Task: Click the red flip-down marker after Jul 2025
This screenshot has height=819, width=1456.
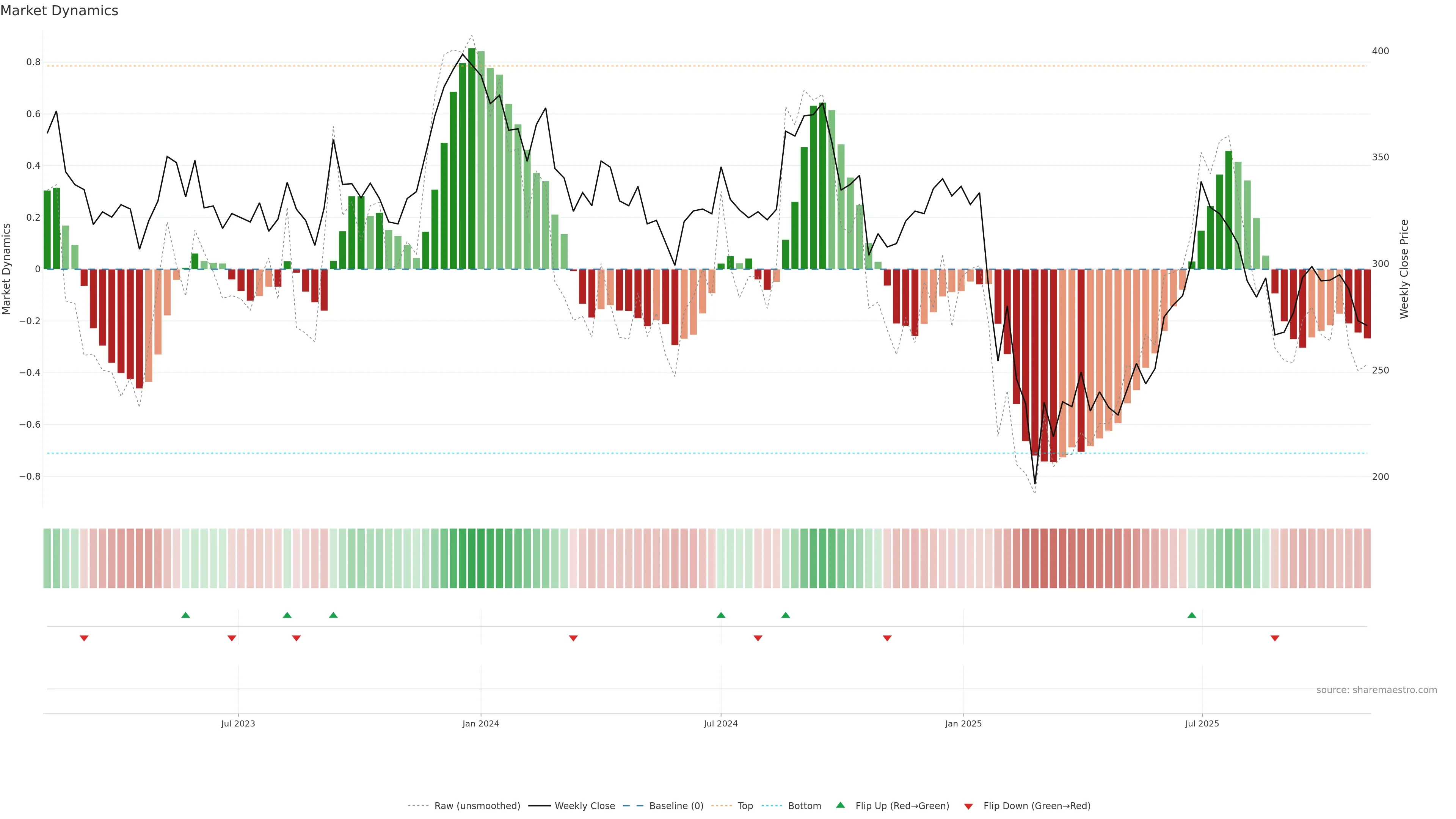Action: (1274, 638)
